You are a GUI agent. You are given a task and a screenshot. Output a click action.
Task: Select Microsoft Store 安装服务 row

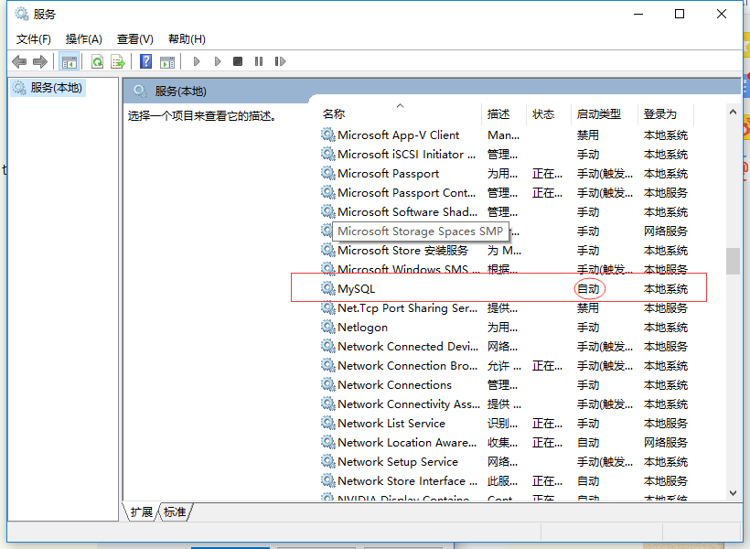pyautogui.click(x=507, y=251)
